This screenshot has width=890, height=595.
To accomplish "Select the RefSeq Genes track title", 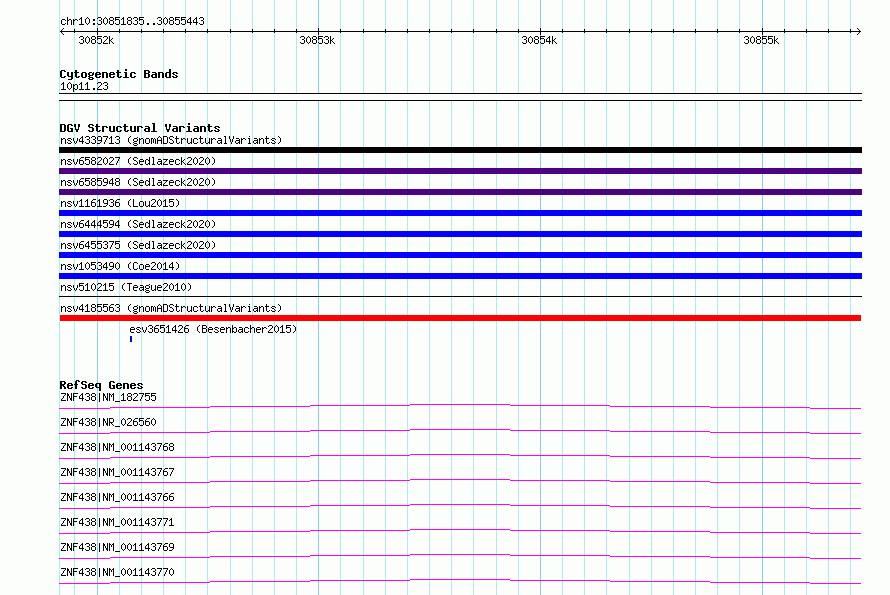I will pyautogui.click(x=101, y=385).
